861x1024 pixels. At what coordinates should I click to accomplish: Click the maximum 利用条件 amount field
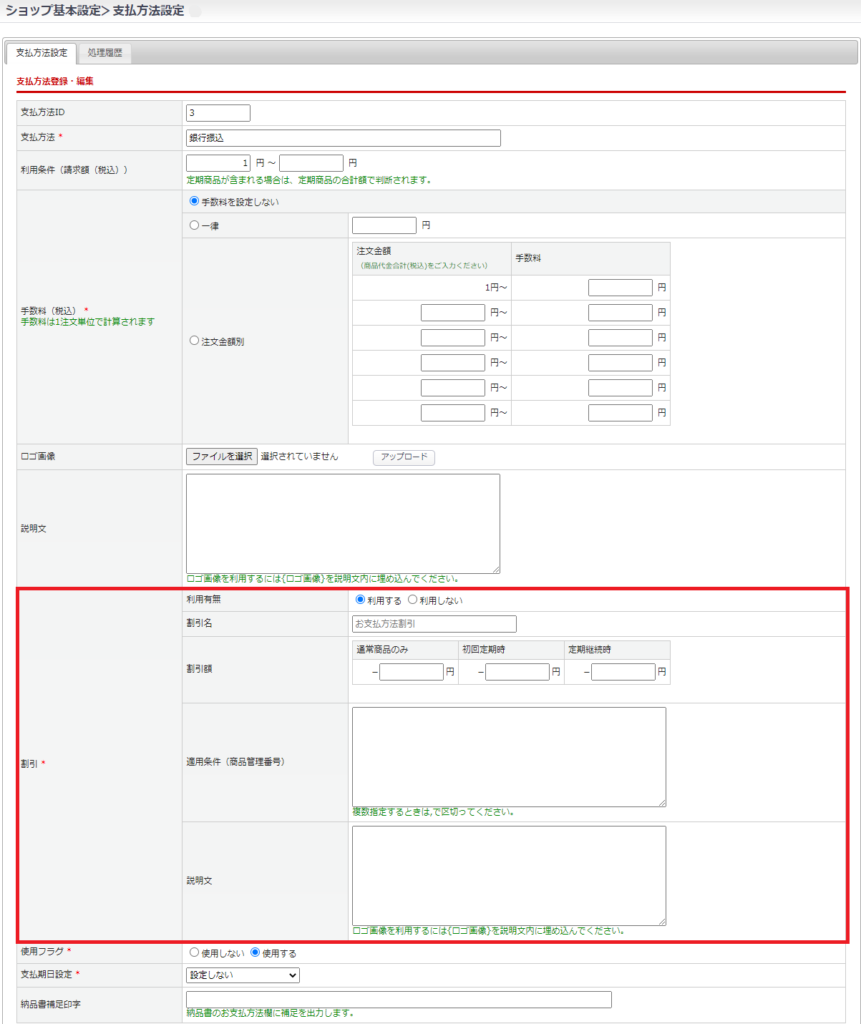(x=312, y=163)
